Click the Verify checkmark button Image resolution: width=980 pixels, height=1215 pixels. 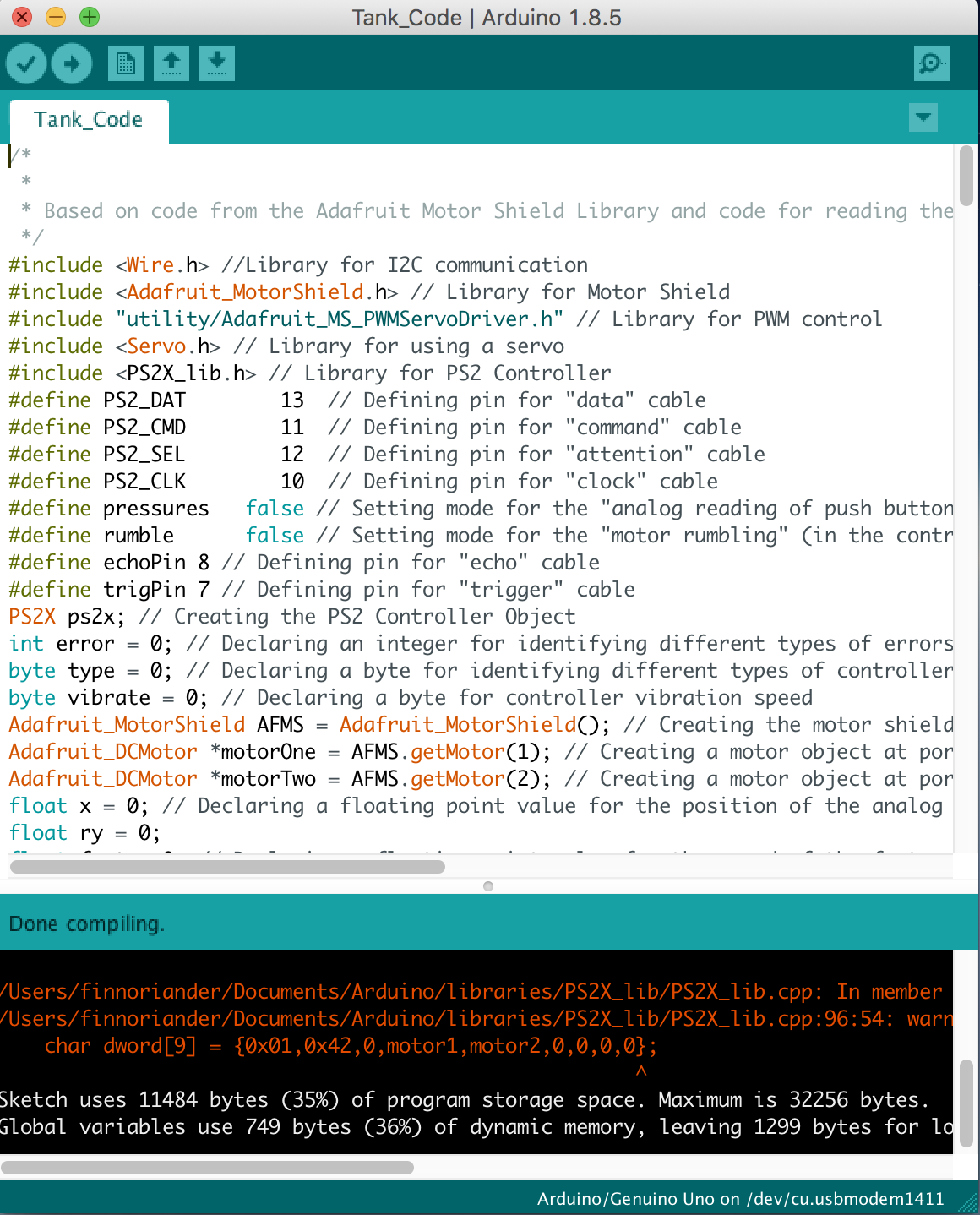26,63
